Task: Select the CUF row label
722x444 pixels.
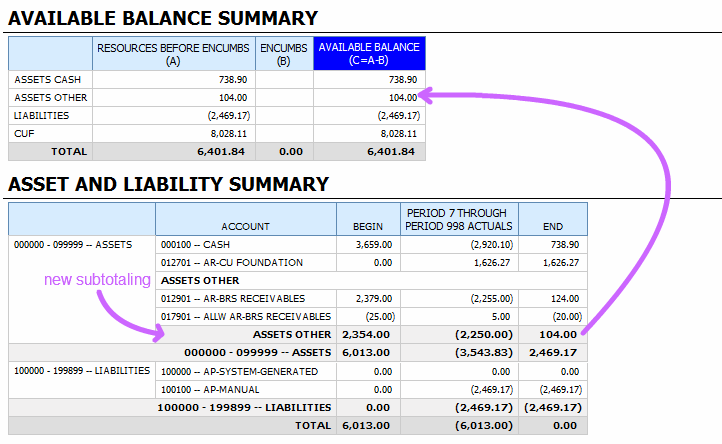Action: coord(24,134)
